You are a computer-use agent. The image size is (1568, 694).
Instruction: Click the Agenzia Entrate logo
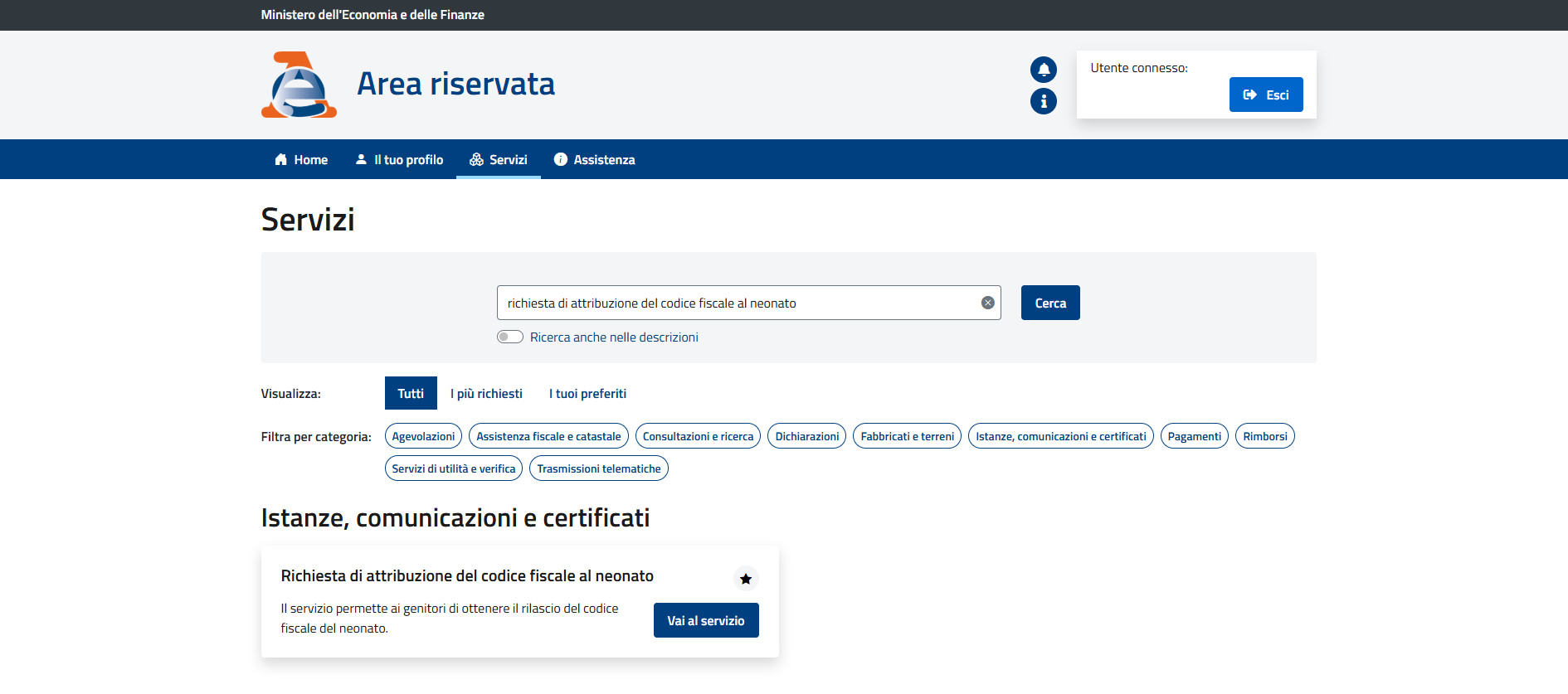tap(299, 85)
